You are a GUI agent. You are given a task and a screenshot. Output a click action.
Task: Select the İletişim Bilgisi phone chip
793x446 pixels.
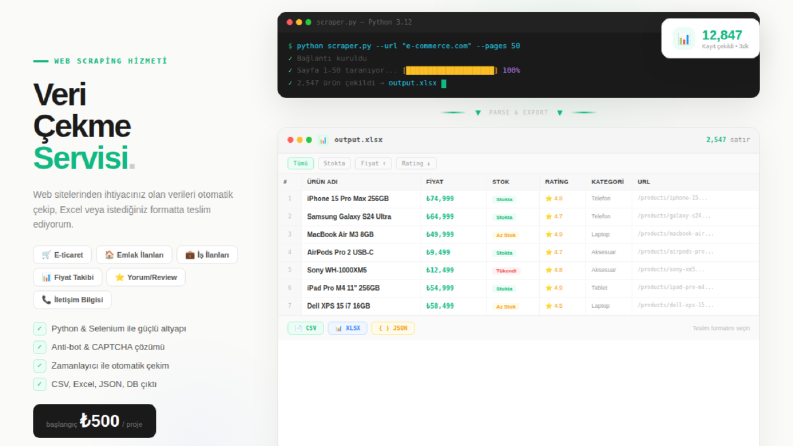pyautogui.click(x=72, y=300)
